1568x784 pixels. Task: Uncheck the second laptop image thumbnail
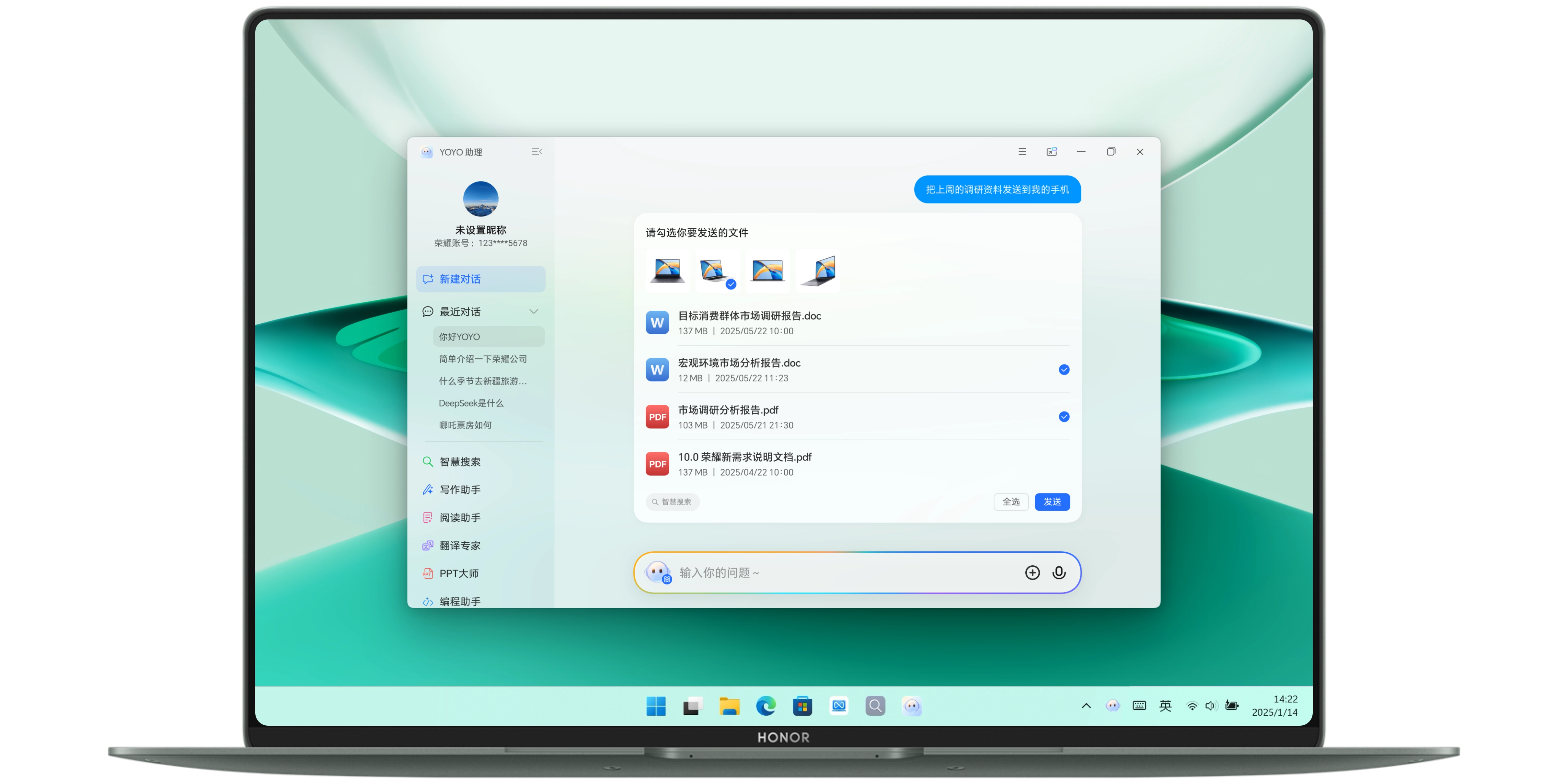point(731,284)
